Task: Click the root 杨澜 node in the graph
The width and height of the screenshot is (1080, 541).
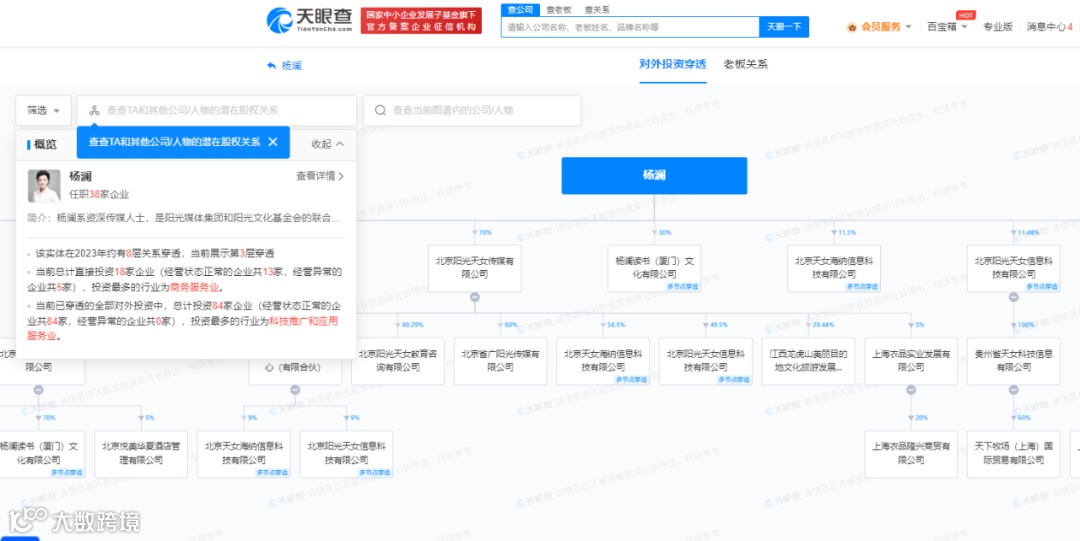Action: pos(654,176)
